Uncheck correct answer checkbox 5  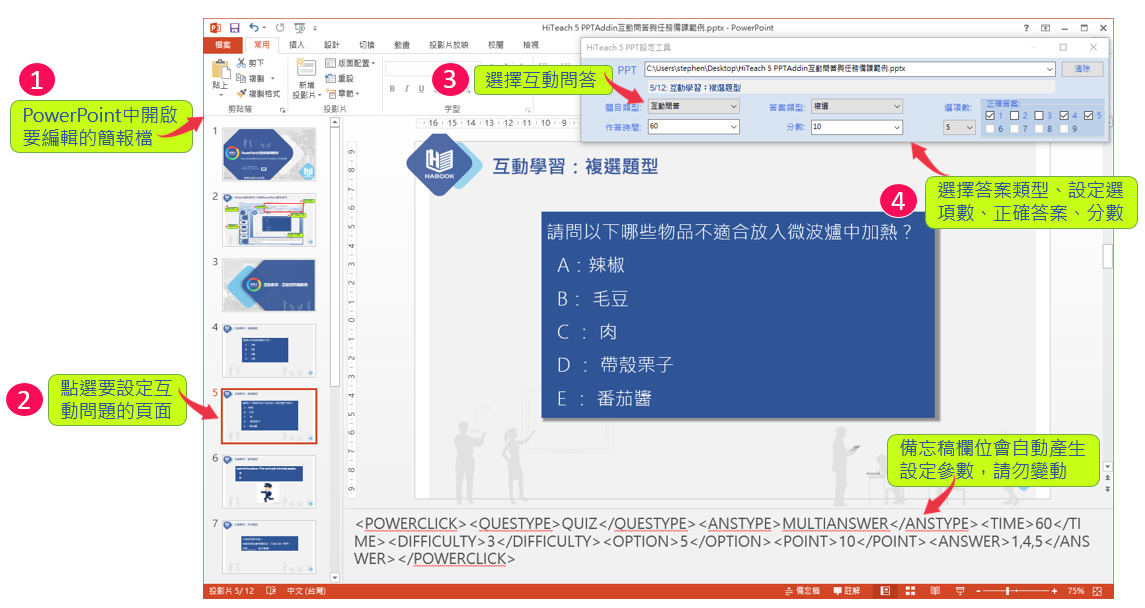point(1089,115)
